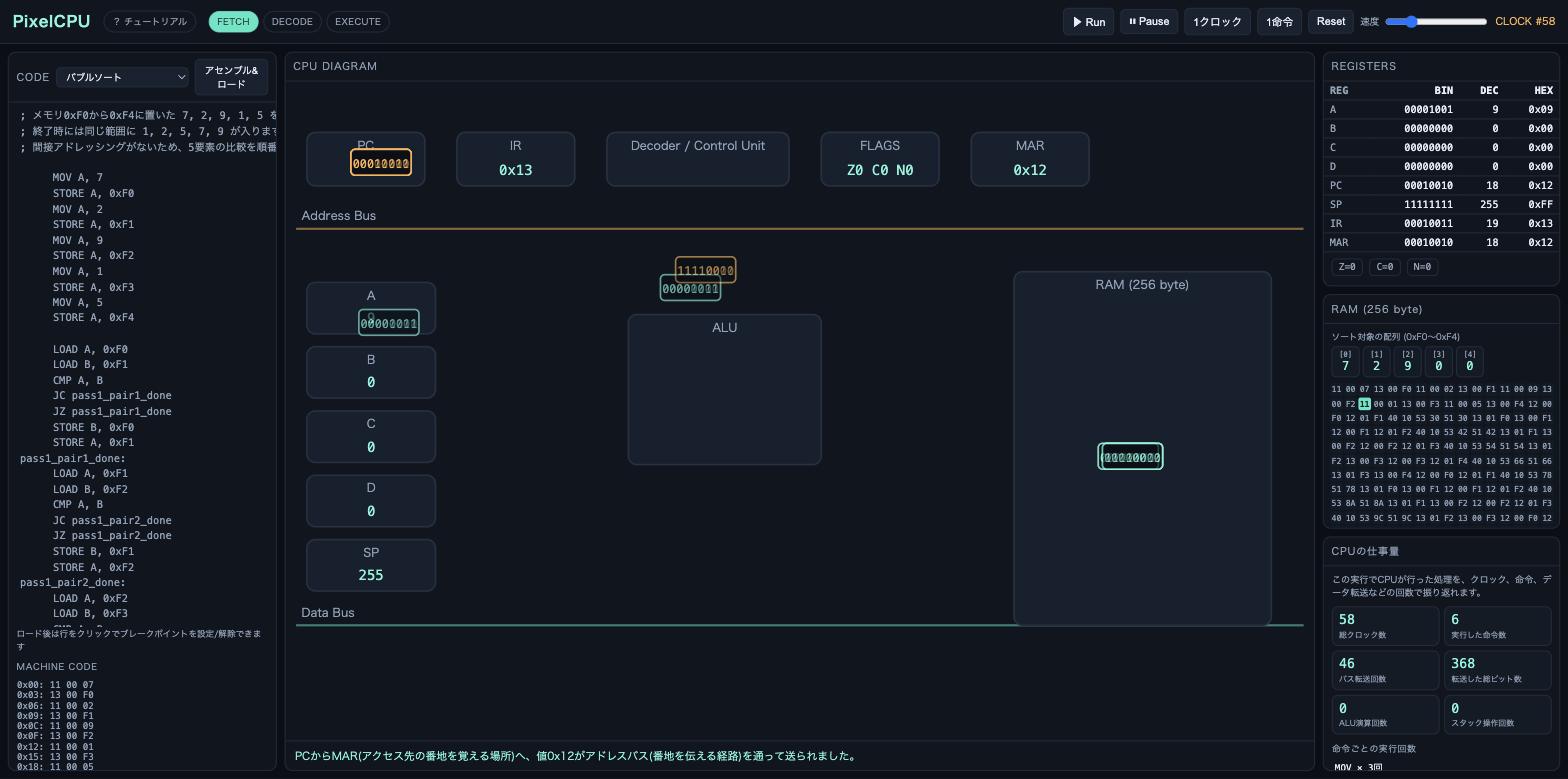Click the Decoder / Control Unit block
The width and height of the screenshot is (1568, 779).
698,159
